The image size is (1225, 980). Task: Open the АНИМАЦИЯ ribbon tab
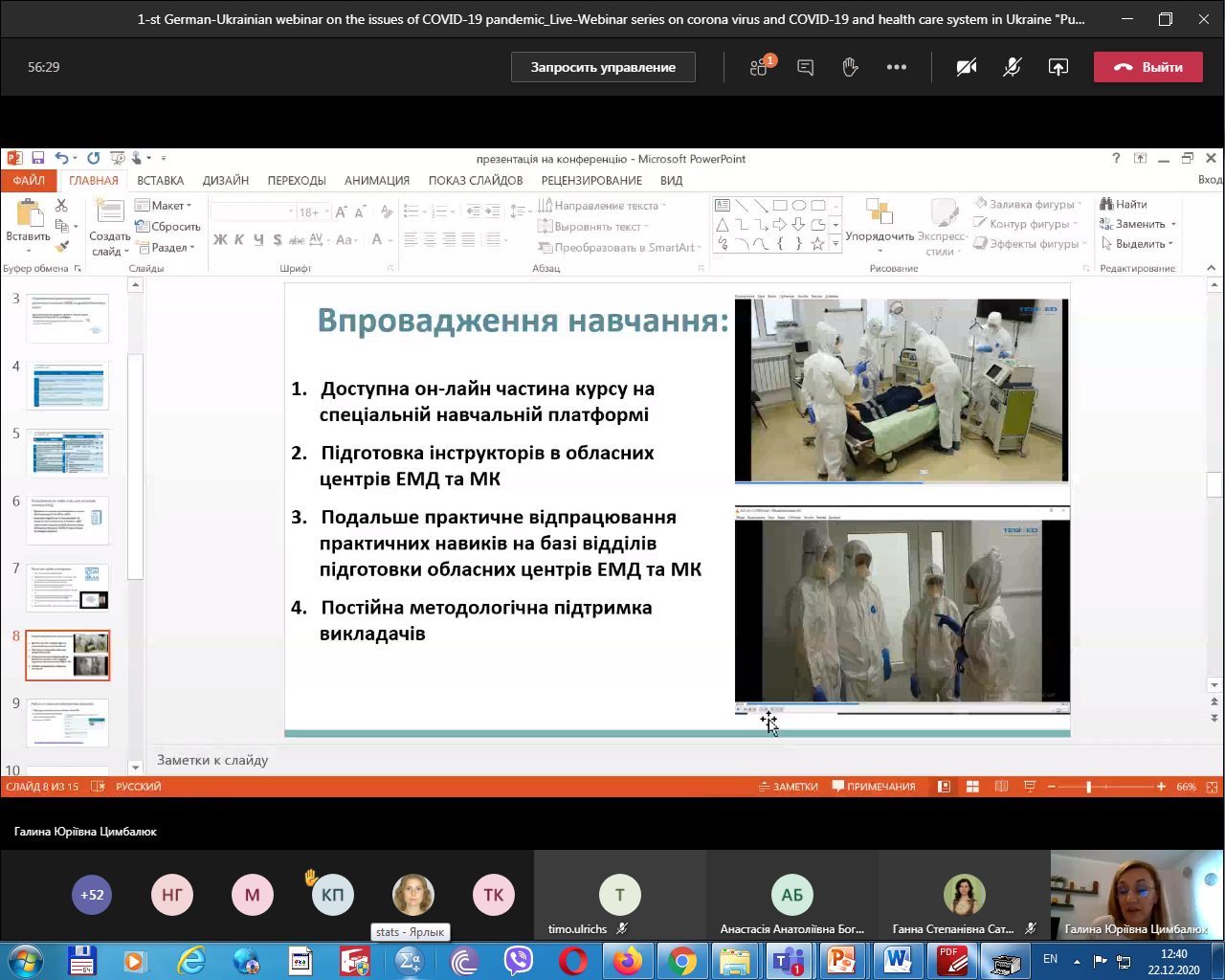(376, 180)
